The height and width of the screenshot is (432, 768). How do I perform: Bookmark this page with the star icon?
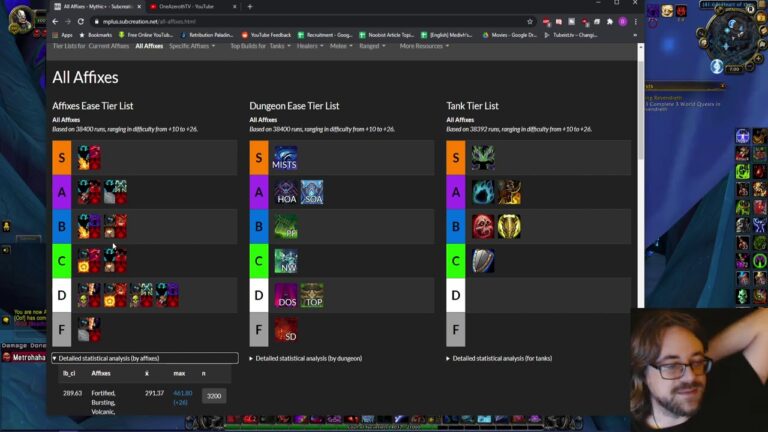(529, 22)
